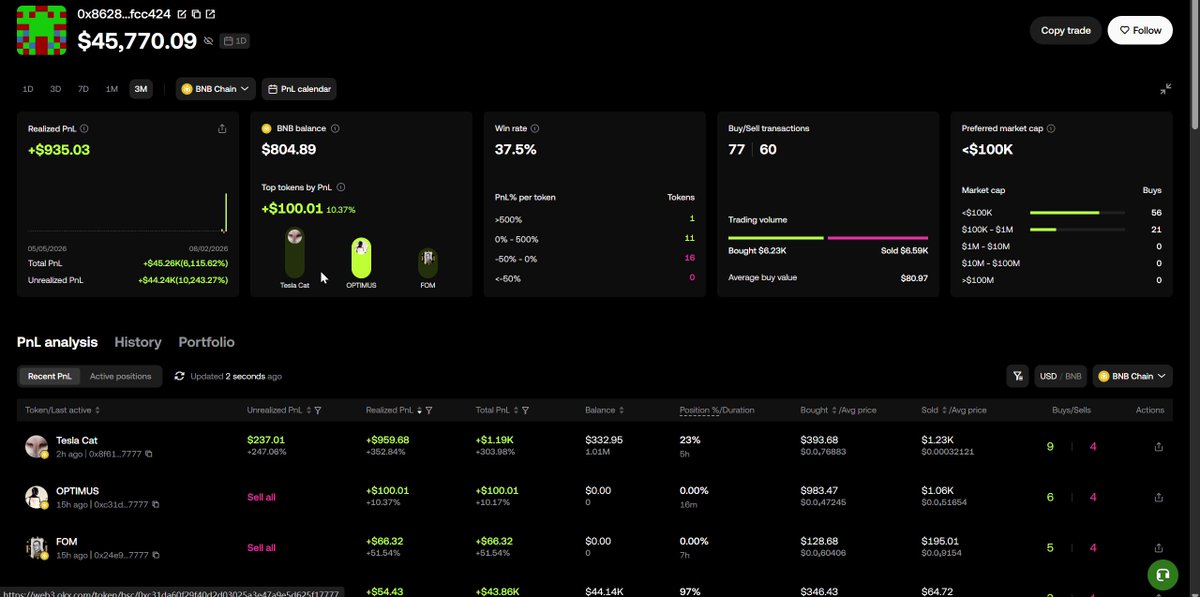Copy trade from this wallet
This screenshot has width=1200, height=597.
coord(1066,30)
